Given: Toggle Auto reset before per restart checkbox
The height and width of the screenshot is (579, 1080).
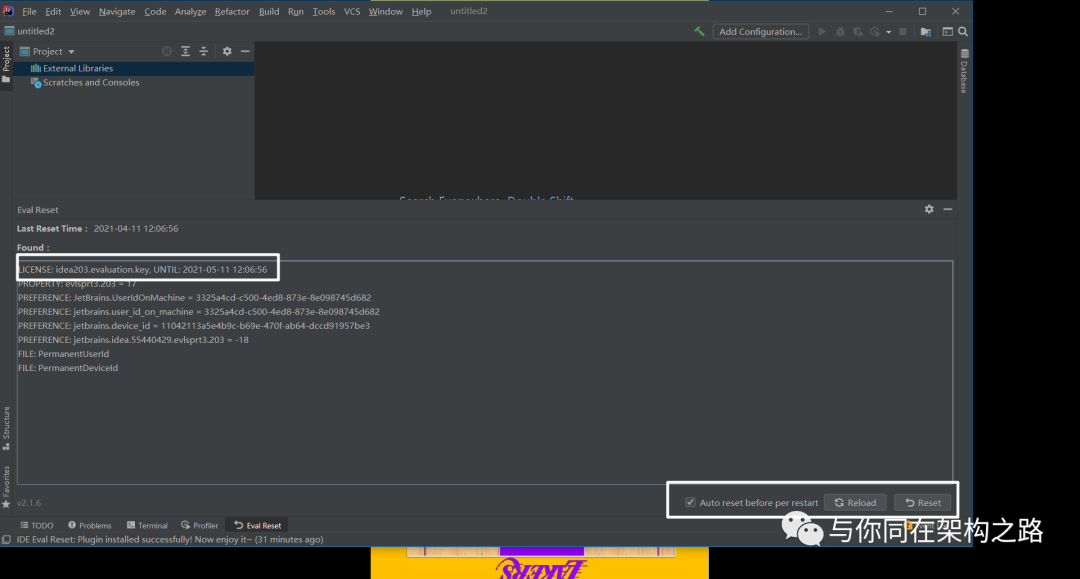Looking at the screenshot, I should pos(690,503).
